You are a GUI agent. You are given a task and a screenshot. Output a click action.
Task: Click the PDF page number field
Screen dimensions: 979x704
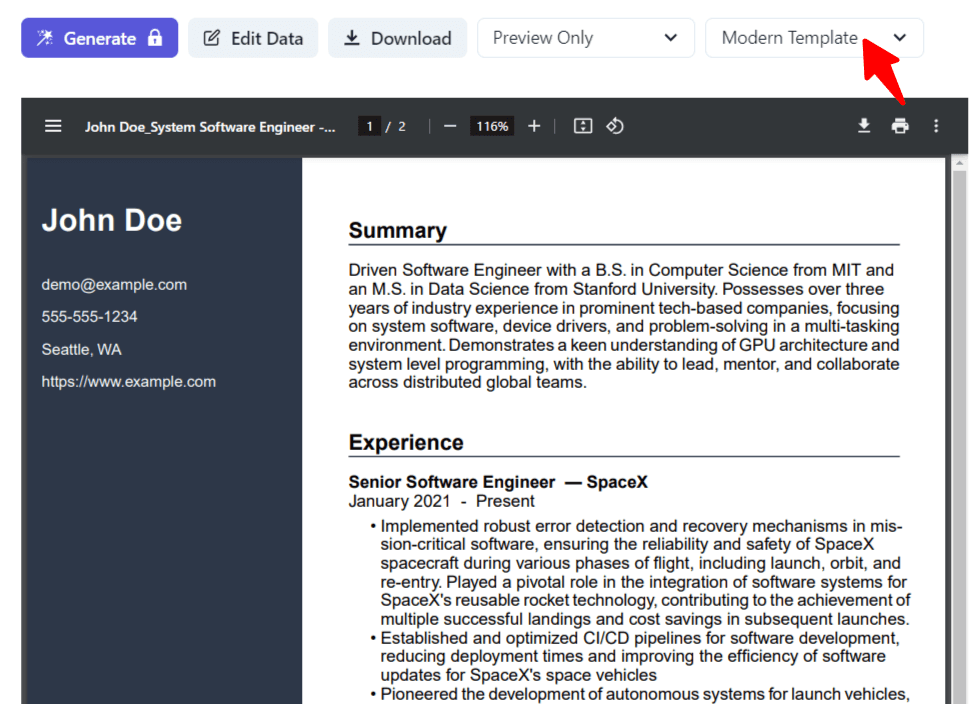point(370,127)
